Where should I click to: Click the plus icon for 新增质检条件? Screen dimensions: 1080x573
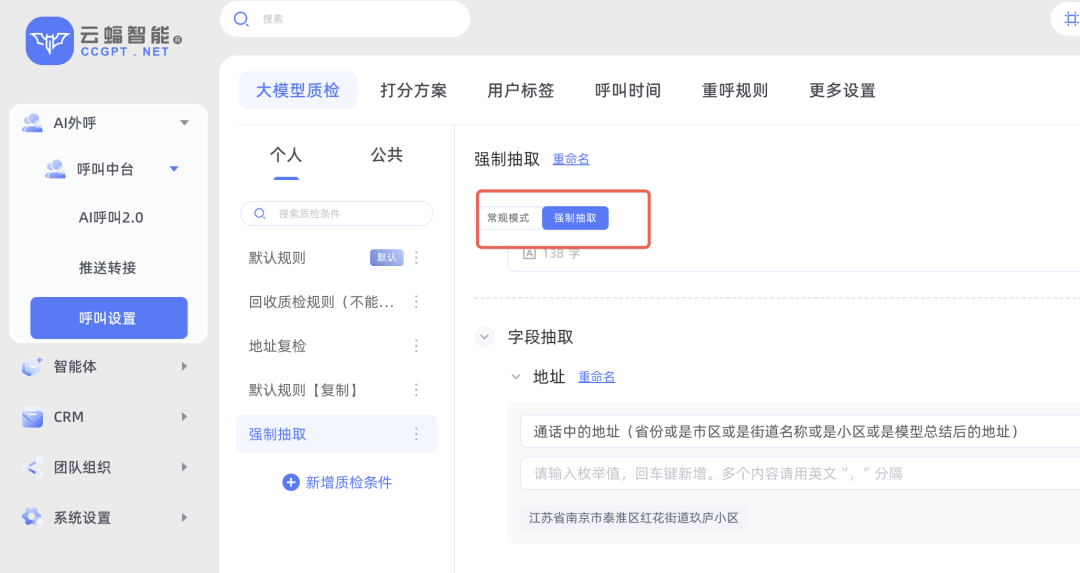click(291, 482)
